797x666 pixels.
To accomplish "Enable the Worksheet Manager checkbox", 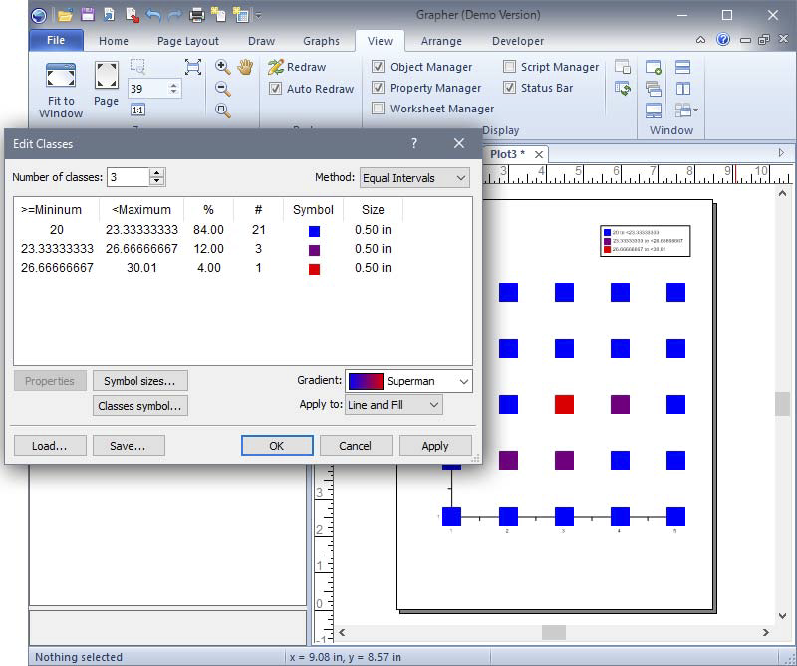I will pyautogui.click(x=378, y=108).
